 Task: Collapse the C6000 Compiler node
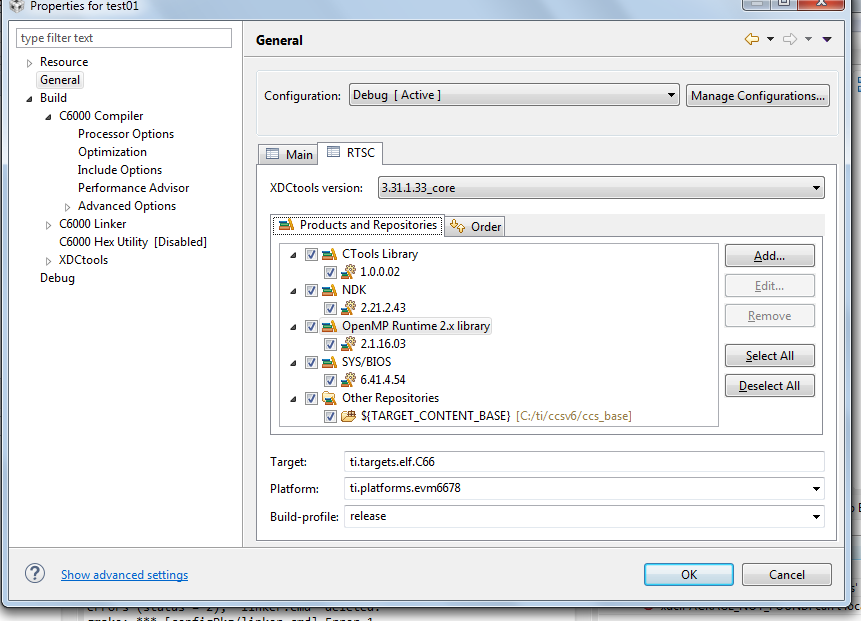pos(48,117)
